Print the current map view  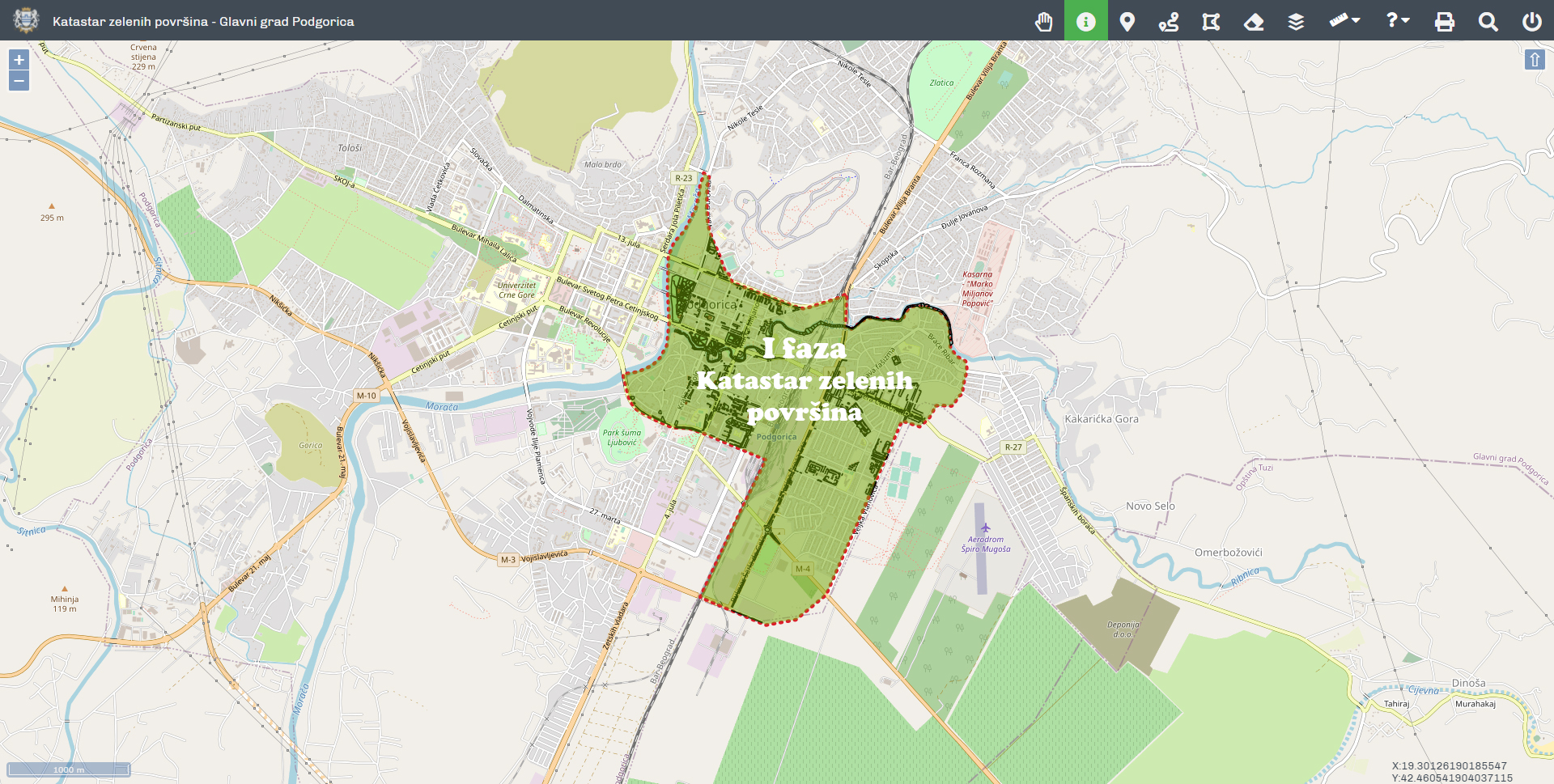tap(1445, 21)
